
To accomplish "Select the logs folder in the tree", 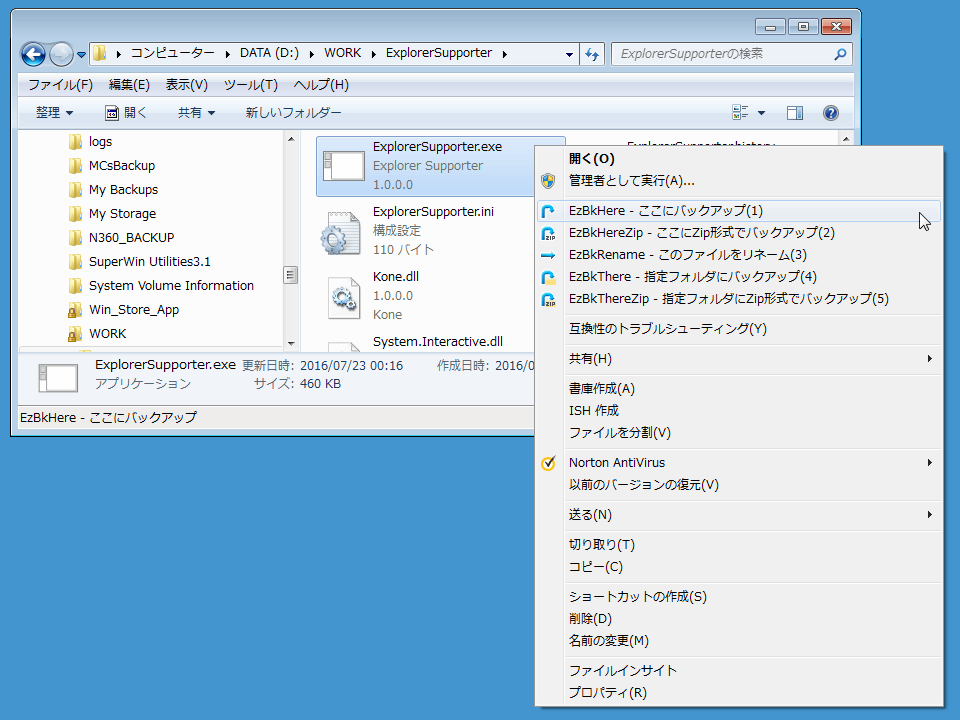I will pyautogui.click(x=100, y=141).
